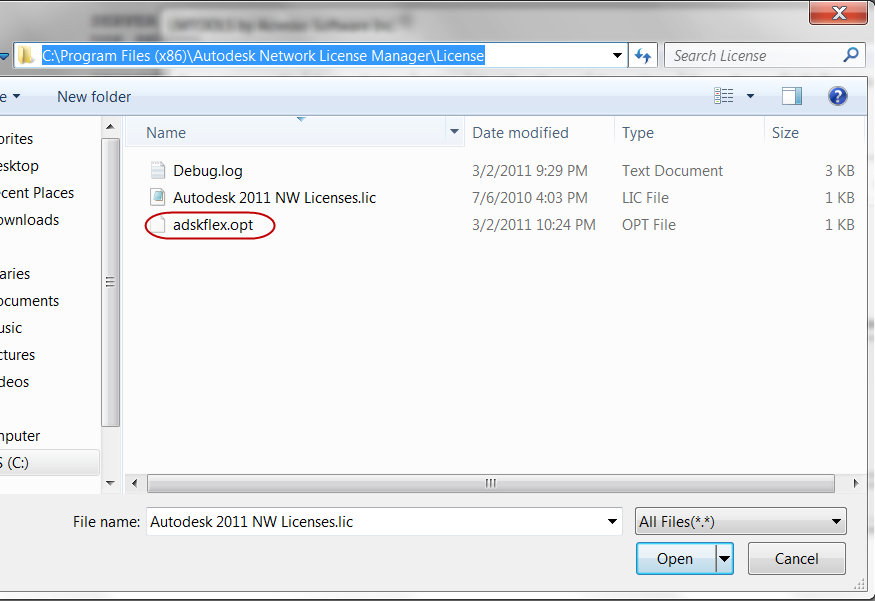This screenshot has height=601, width=875.
Task: Click the horizontal scrollbar right arrow
Action: click(x=855, y=483)
